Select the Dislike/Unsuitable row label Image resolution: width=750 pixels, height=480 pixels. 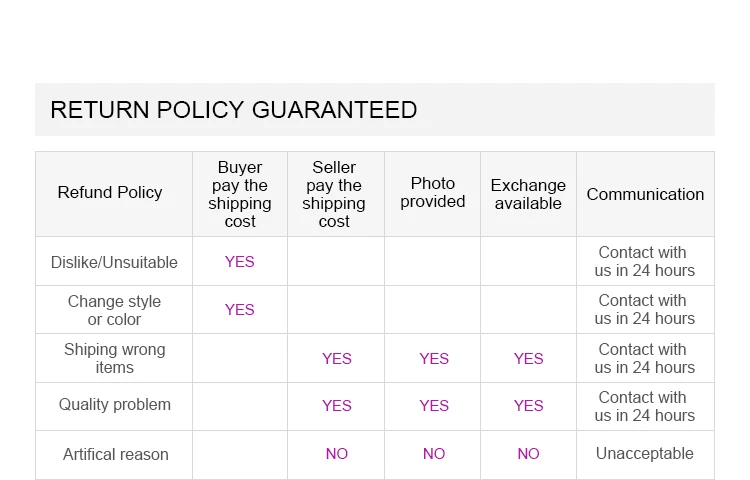(114, 262)
